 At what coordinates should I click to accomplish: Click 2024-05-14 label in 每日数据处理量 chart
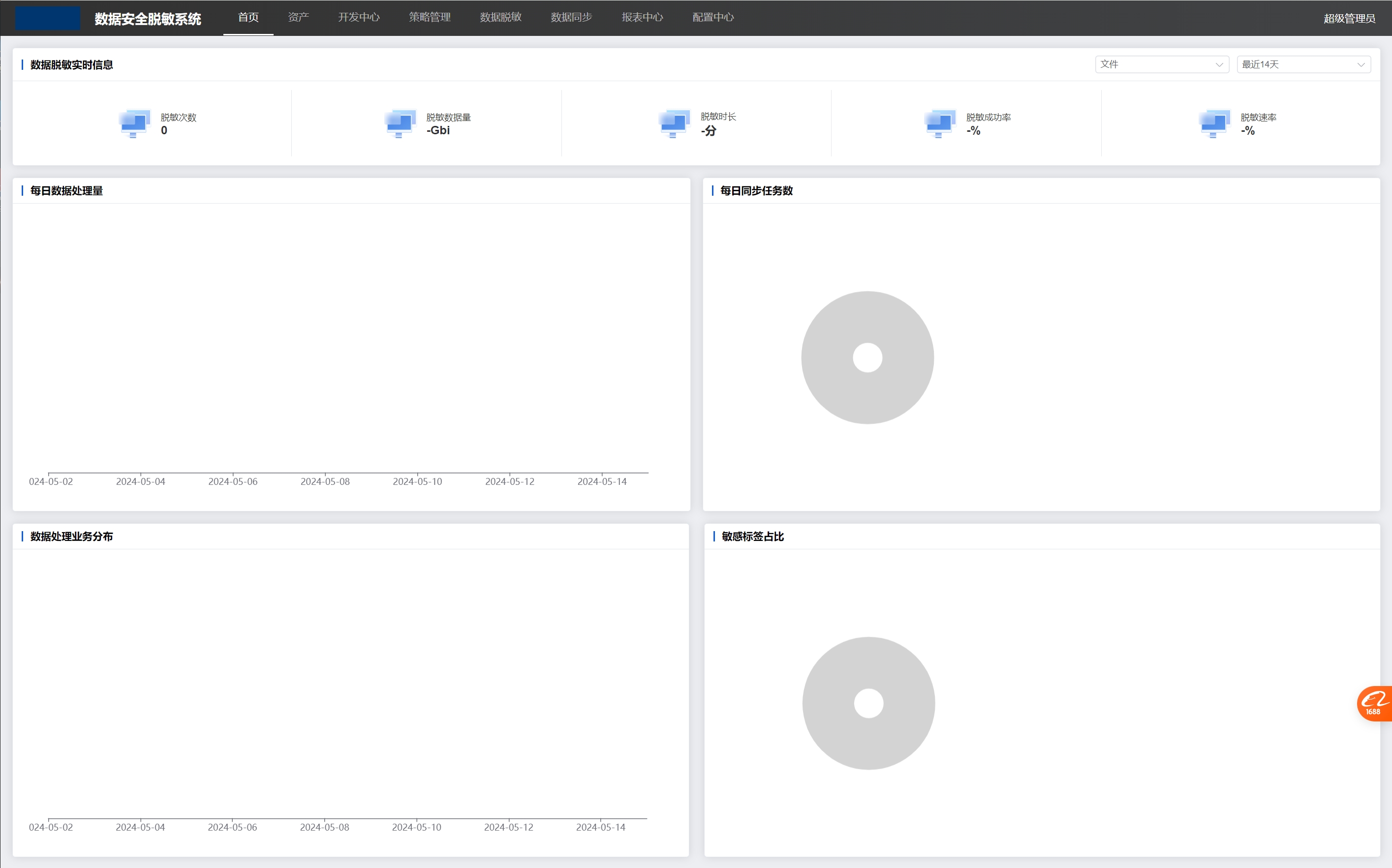pos(602,481)
